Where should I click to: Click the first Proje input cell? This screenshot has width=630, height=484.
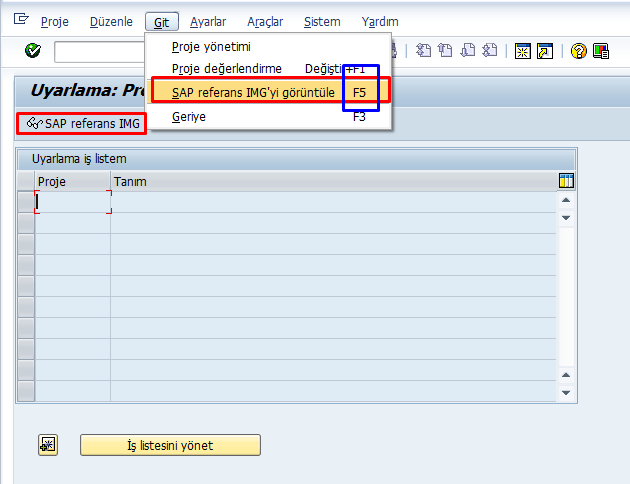[x=73, y=202]
